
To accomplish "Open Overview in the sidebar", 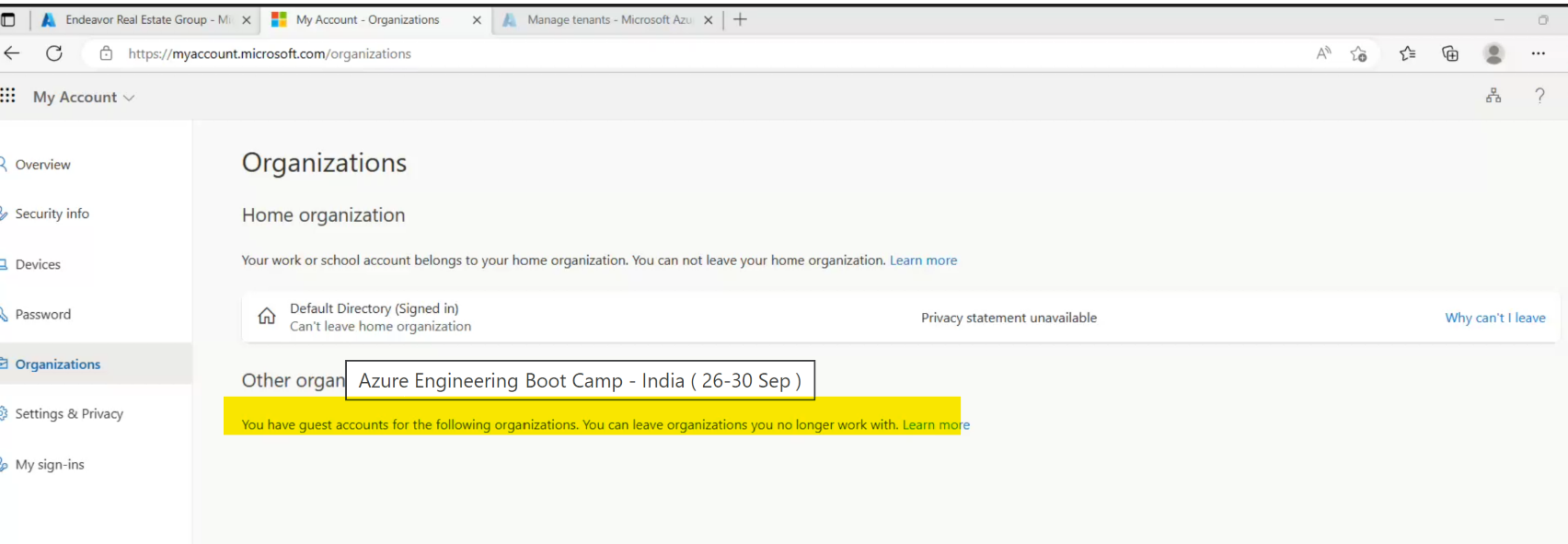I will coord(42,165).
